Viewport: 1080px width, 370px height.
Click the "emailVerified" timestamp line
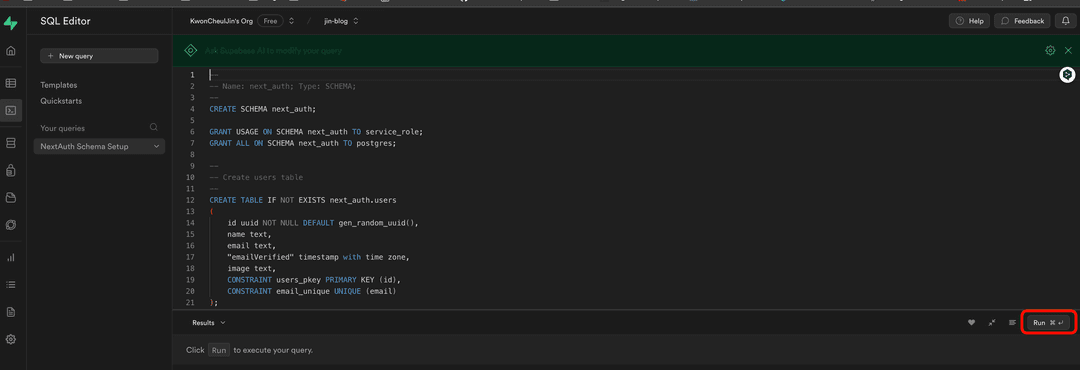click(318, 257)
